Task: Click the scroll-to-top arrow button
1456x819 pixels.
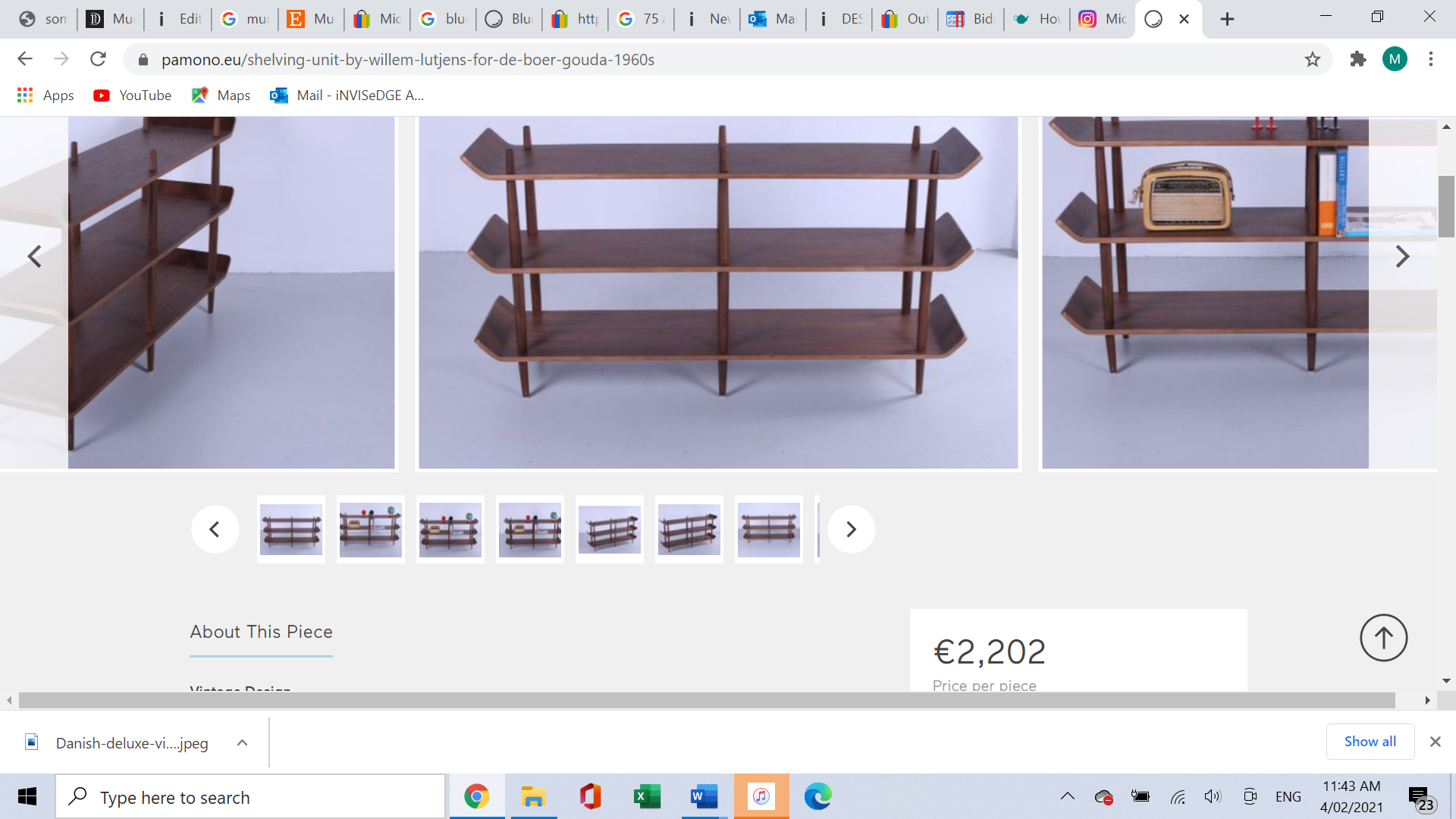Action: pyautogui.click(x=1383, y=638)
